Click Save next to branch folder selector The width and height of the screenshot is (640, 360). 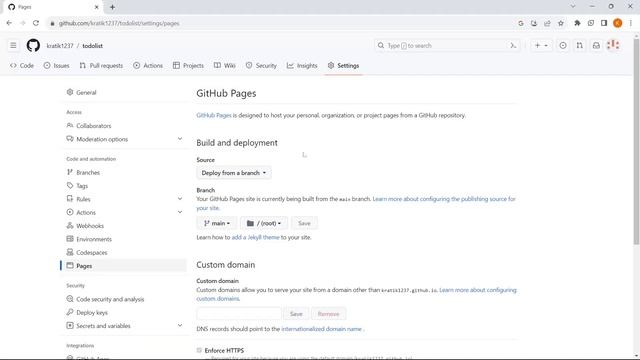coord(304,223)
